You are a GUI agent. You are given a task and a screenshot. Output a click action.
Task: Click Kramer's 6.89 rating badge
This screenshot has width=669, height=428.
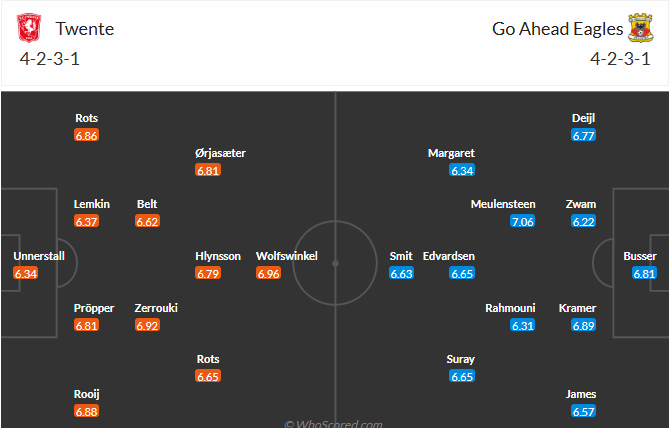click(x=584, y=325)
